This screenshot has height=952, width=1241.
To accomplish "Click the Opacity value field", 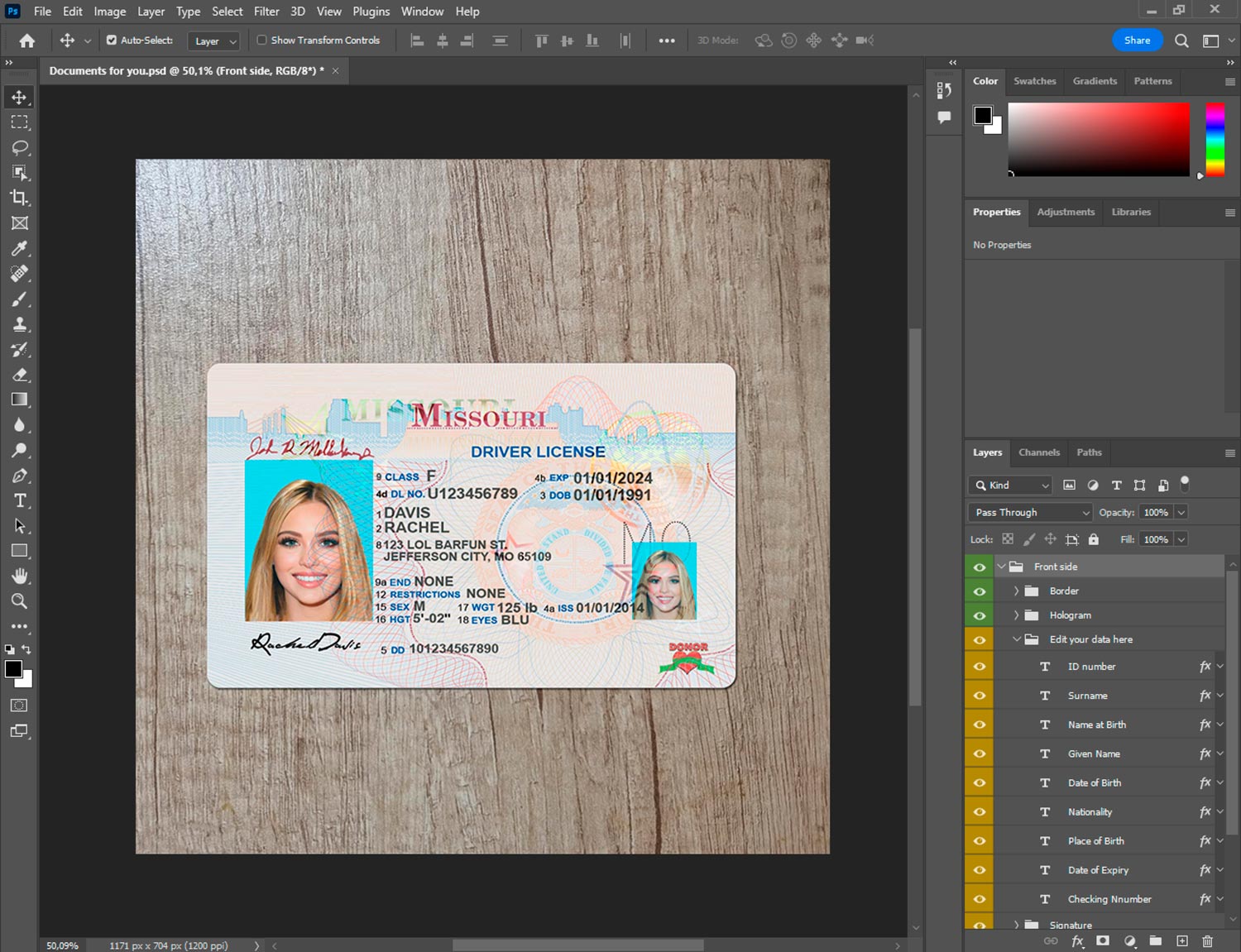I will (1156, 513).
